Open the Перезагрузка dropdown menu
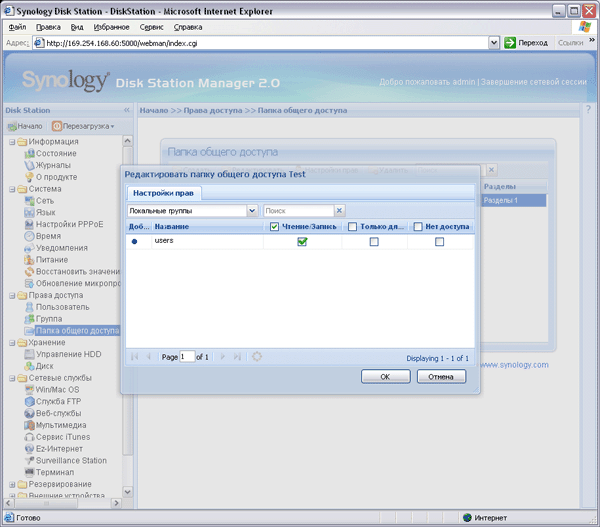This screenshot has width=600, height=527. pyautogui.click(x=83, y=126)
